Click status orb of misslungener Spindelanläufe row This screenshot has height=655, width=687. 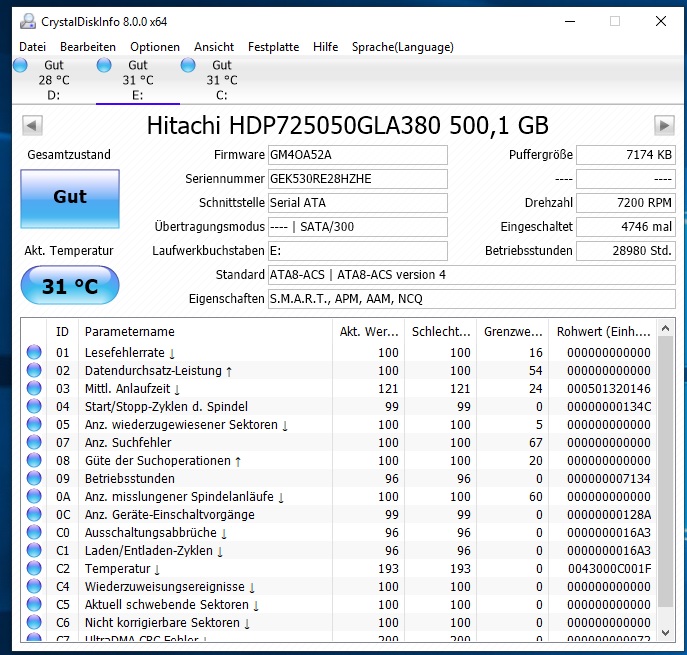pos(34,496)
